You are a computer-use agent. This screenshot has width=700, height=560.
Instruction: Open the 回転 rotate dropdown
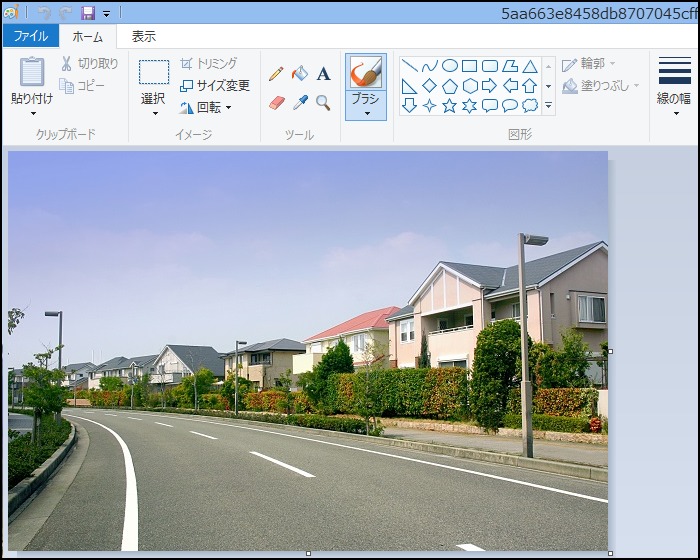tap(206, 107)
